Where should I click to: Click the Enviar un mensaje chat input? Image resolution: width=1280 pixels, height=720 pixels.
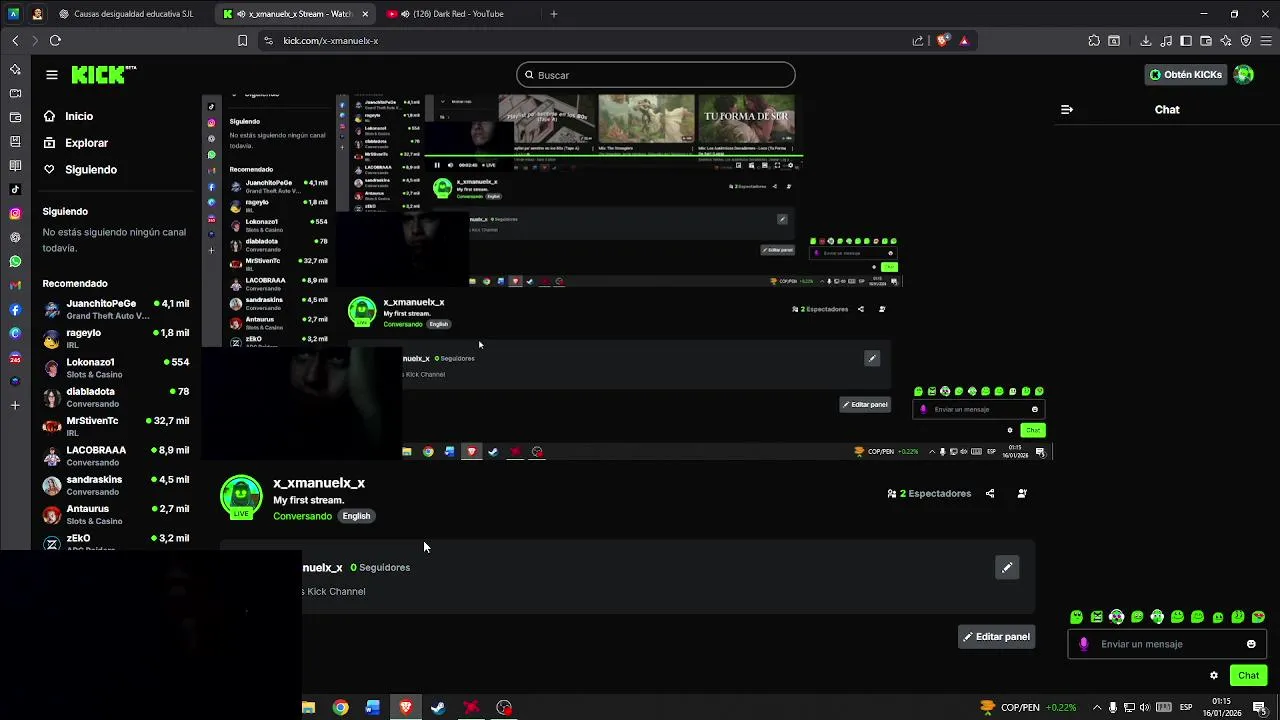pos(1167,644)
